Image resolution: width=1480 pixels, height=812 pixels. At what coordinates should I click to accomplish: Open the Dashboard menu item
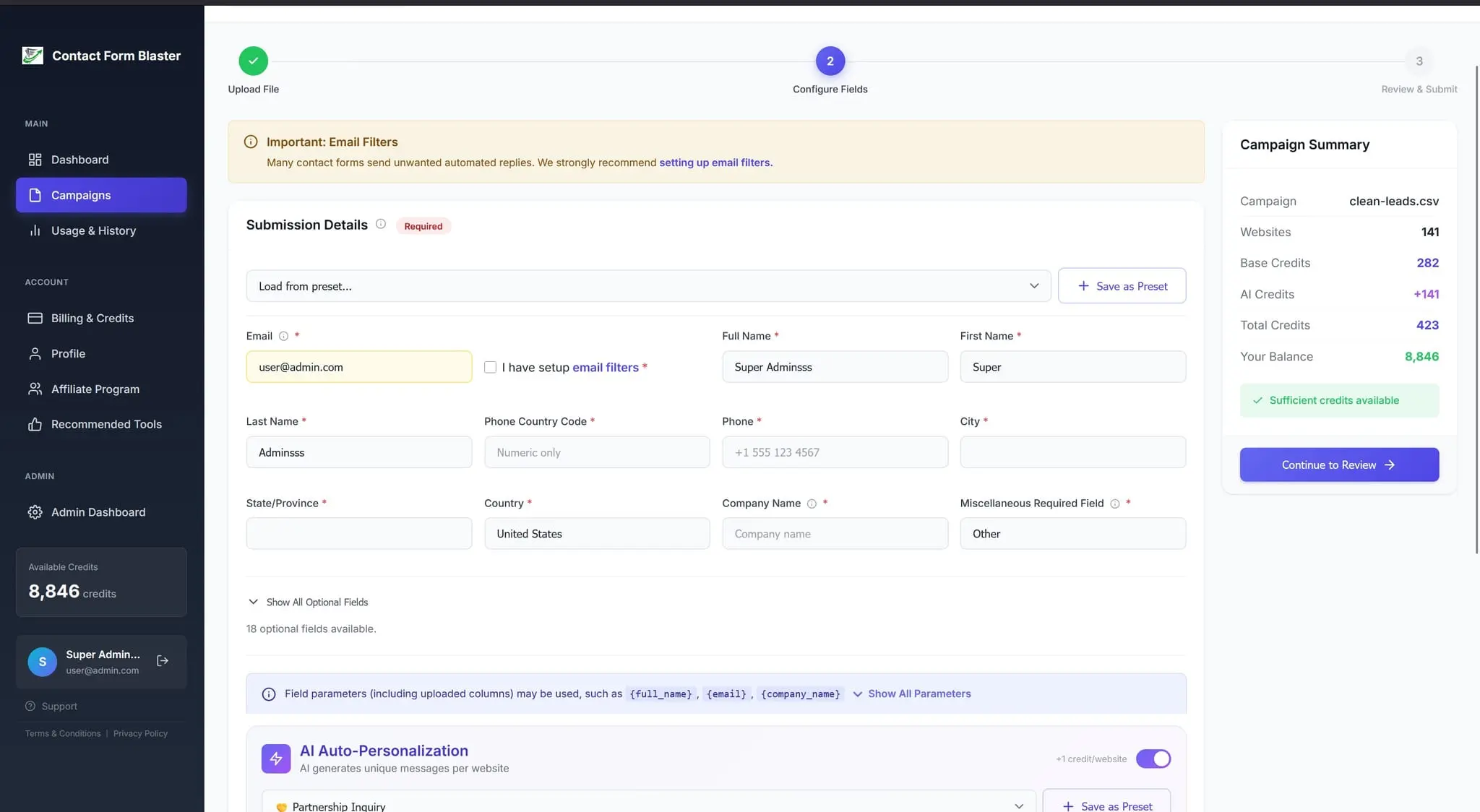coord(101,160)
